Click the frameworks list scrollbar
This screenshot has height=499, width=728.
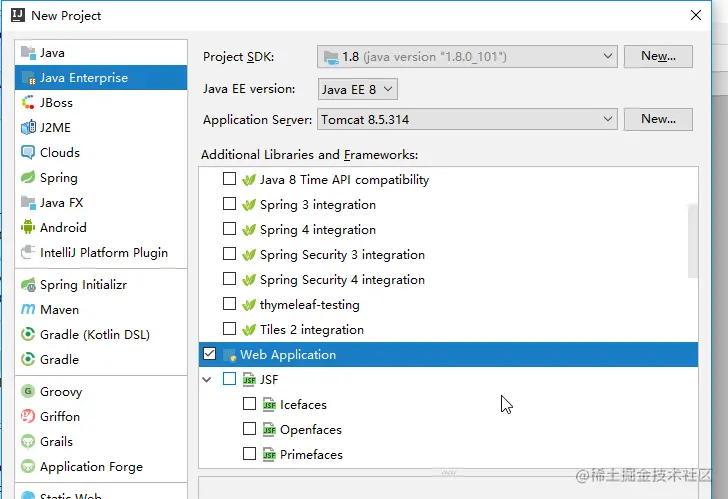(692, 240)
